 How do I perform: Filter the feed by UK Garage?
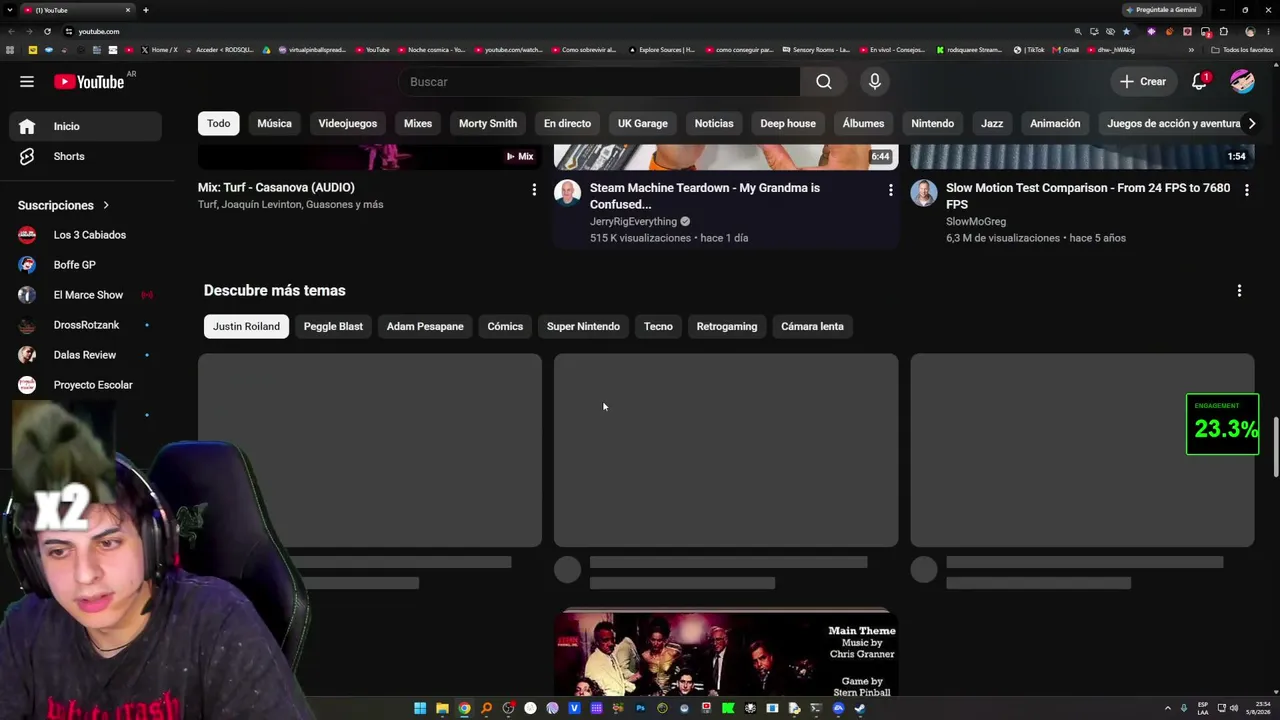(643, 124)
